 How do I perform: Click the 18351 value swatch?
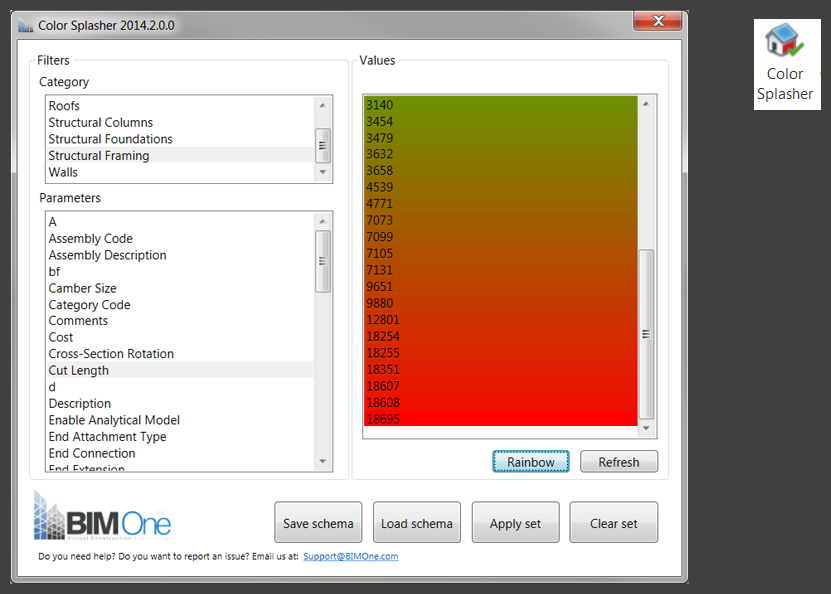coord(500,369)
